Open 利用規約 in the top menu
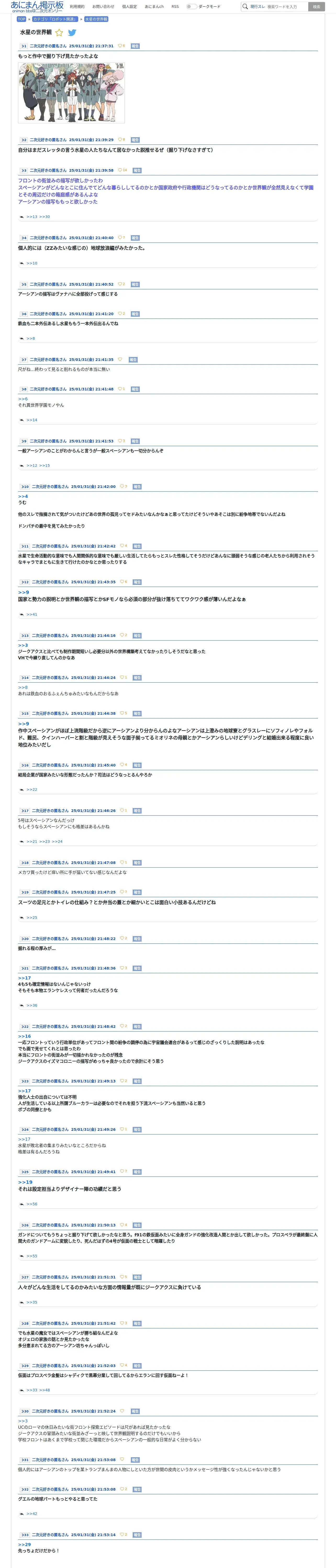 [77, 7]
